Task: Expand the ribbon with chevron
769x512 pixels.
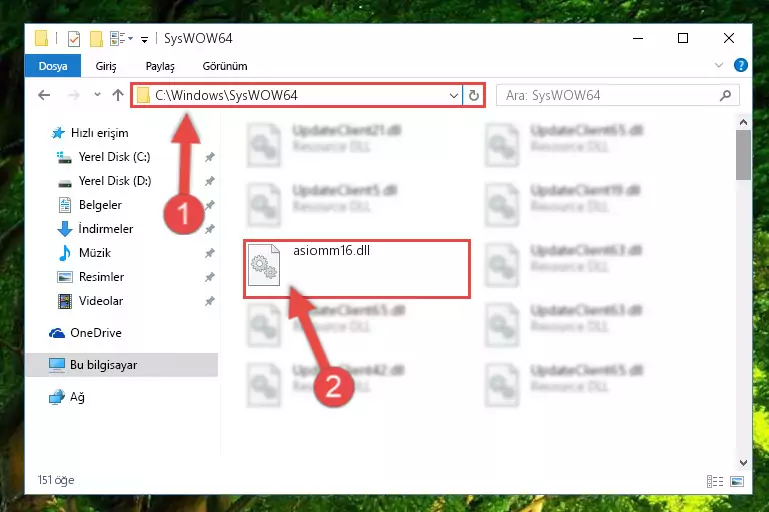Action: 718,65
